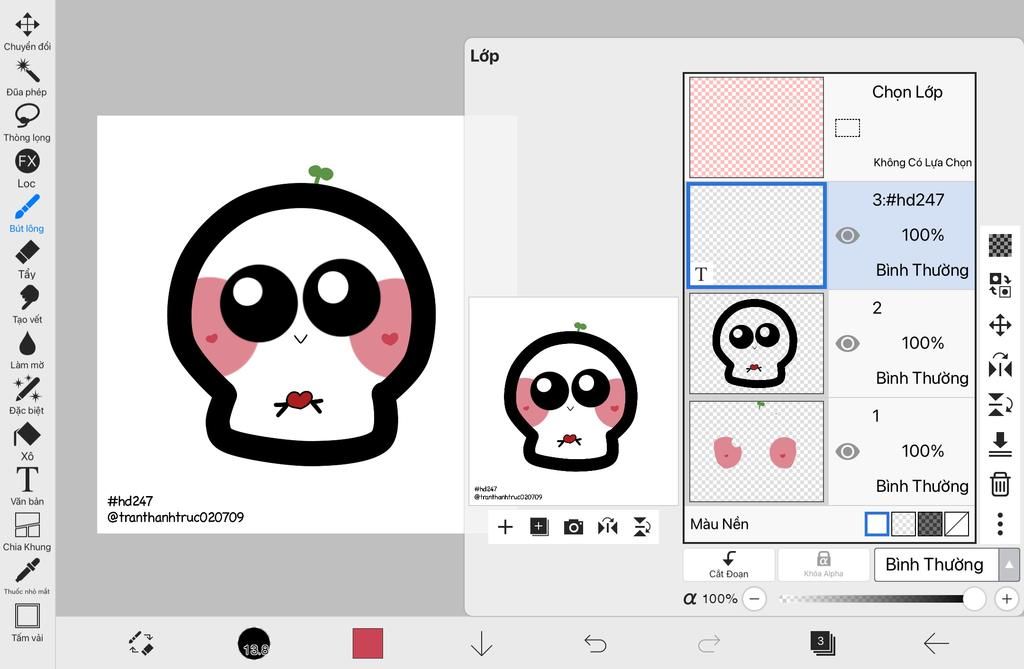Select the Chọn Lớp selection layer thumbnail
Viewport: 1024px width, 669px height.
[756, 127]
